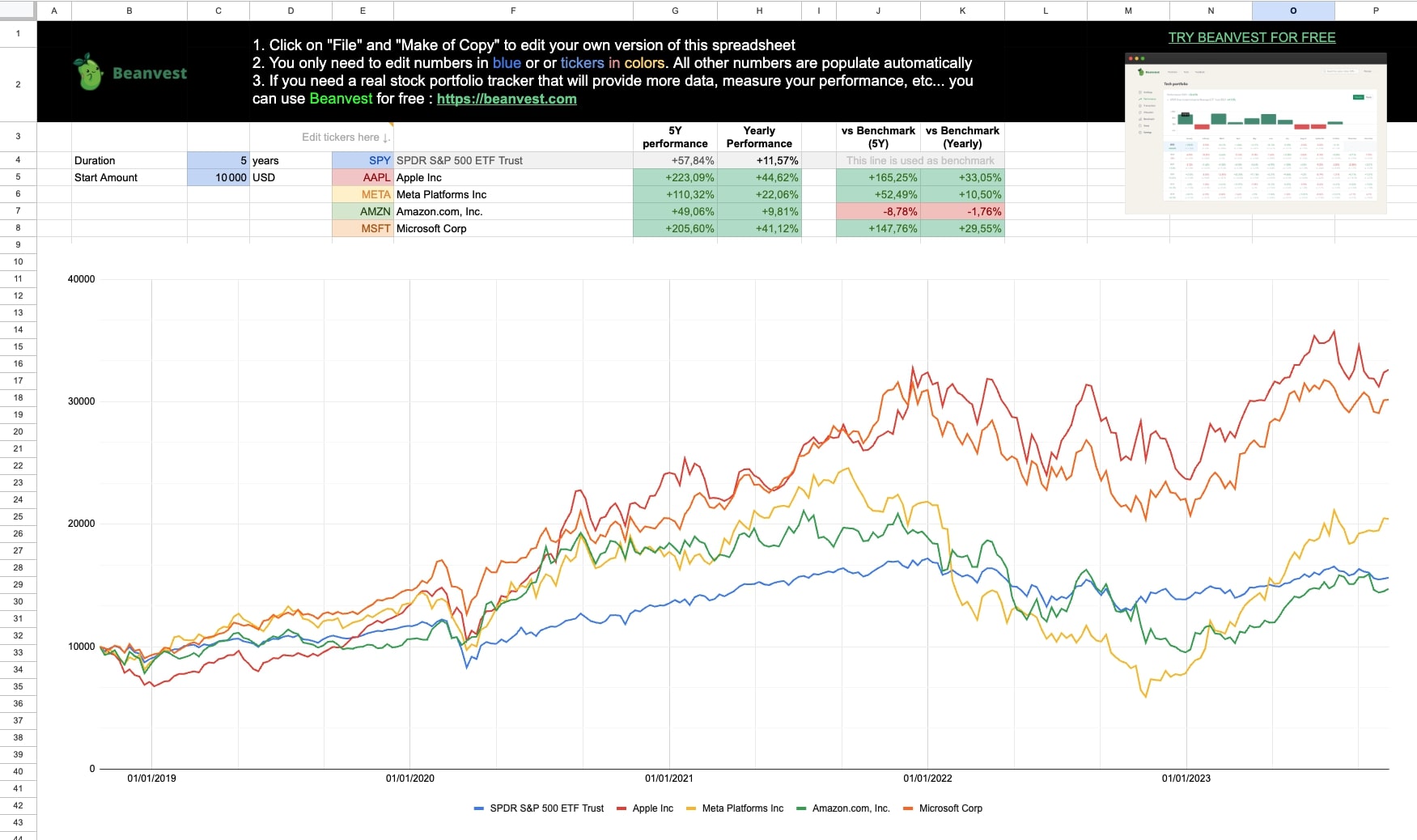The width and height of the screenshot is (1417, 840).
Task: Select Amazon vs benchmark 5Y -8,78%
Action: pos(878,211)
